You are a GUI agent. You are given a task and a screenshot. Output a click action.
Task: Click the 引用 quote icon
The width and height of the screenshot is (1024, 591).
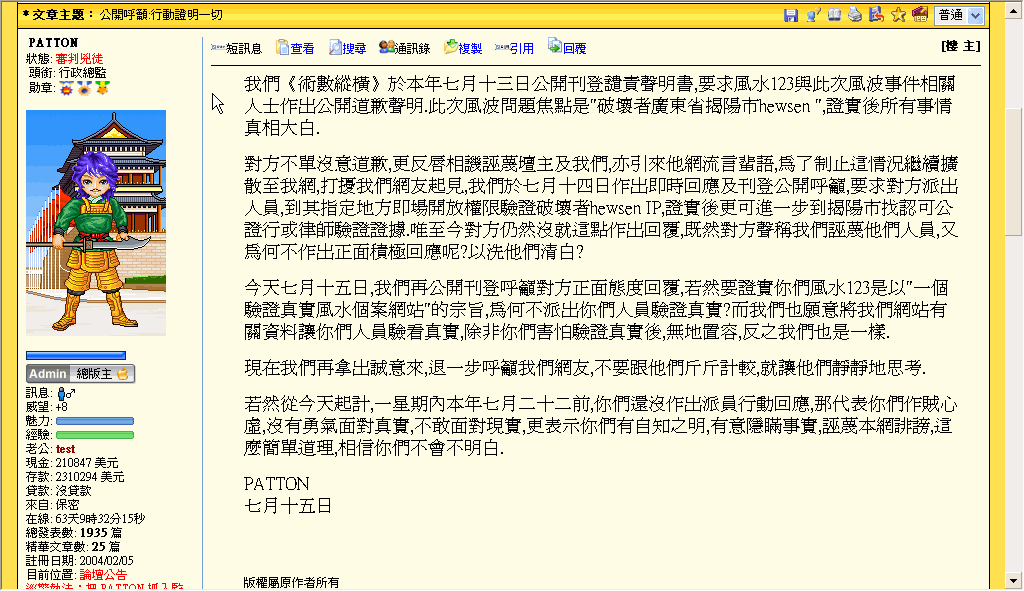coord(502,47)
